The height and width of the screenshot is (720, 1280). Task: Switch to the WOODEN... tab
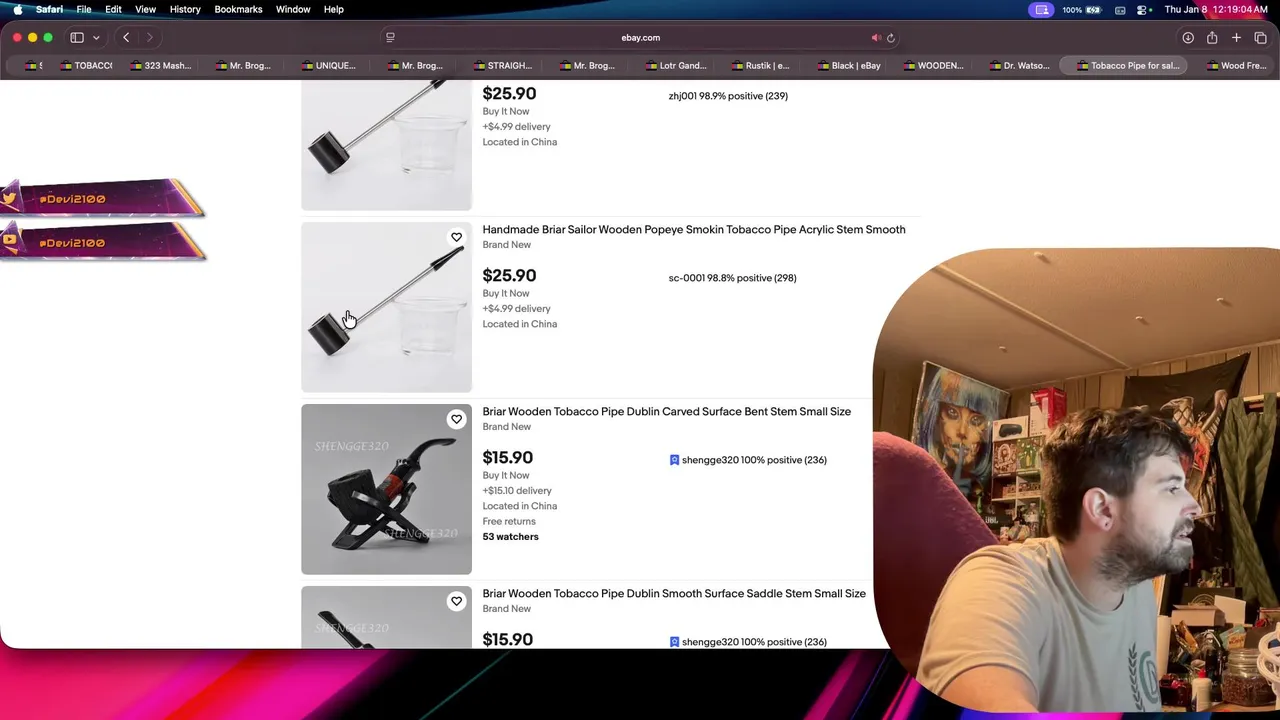click(932, 66)
